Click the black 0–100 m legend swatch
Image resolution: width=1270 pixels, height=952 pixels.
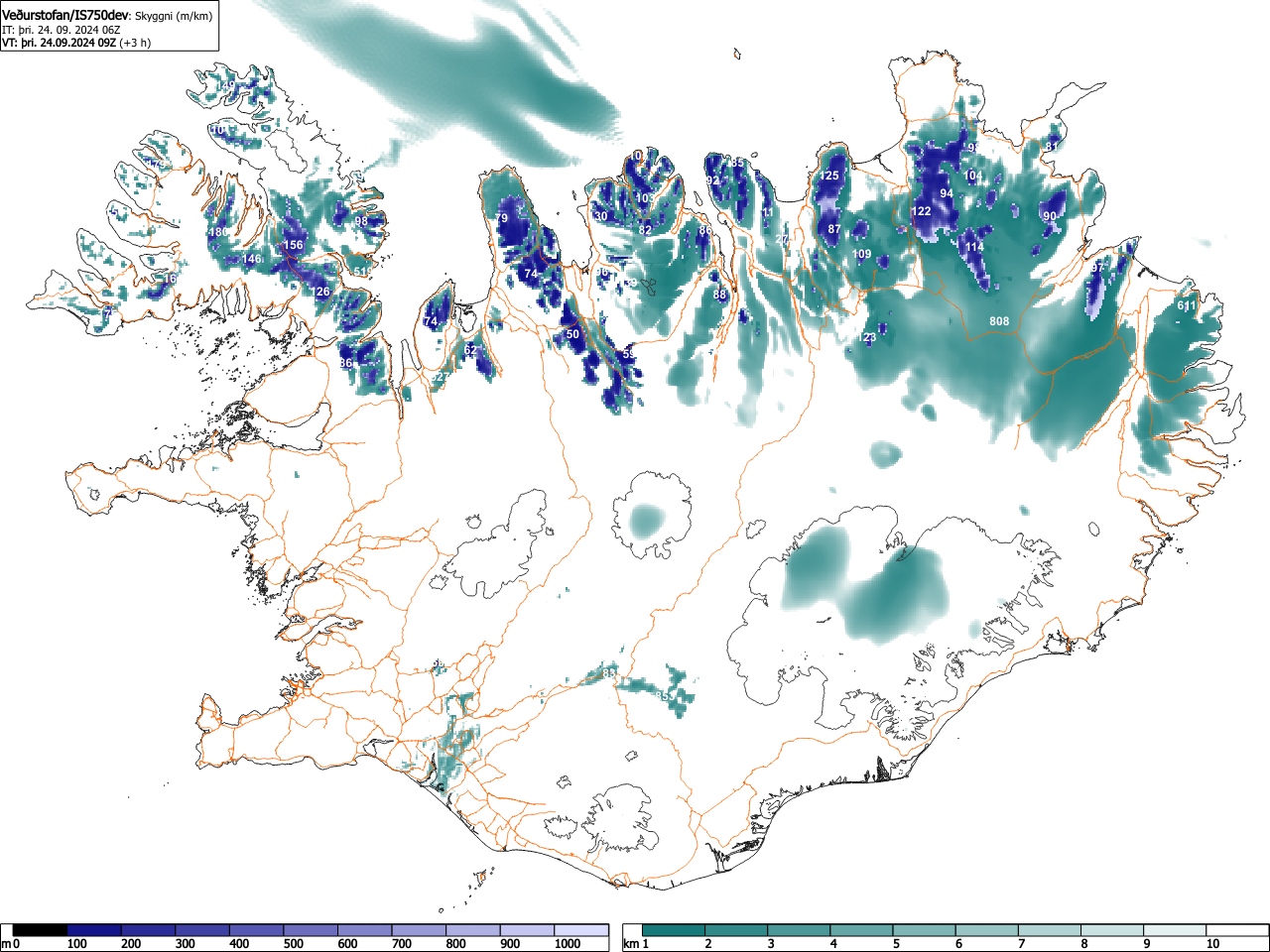point(40,930)
